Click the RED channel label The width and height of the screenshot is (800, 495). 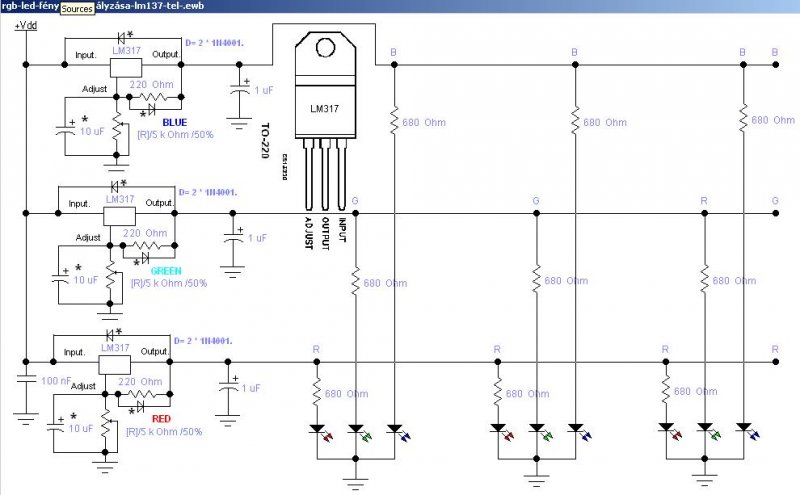coord(161,419)
